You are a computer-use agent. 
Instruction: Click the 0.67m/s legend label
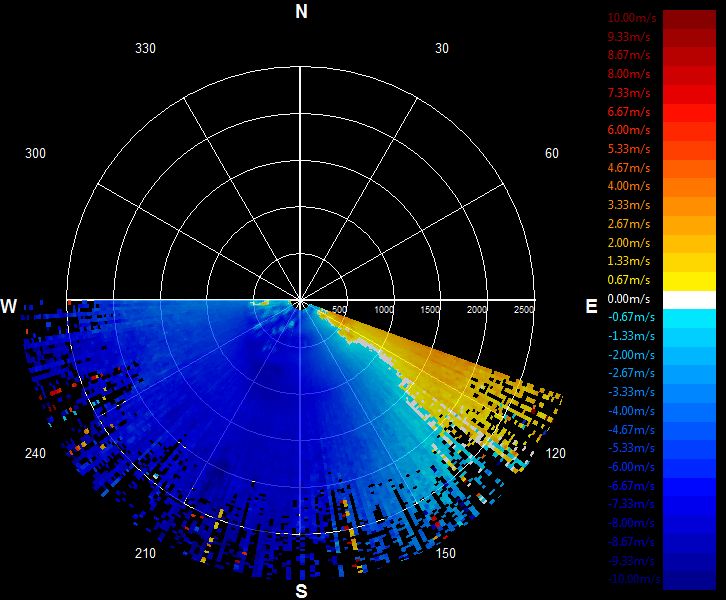click(x=629, y=280)
